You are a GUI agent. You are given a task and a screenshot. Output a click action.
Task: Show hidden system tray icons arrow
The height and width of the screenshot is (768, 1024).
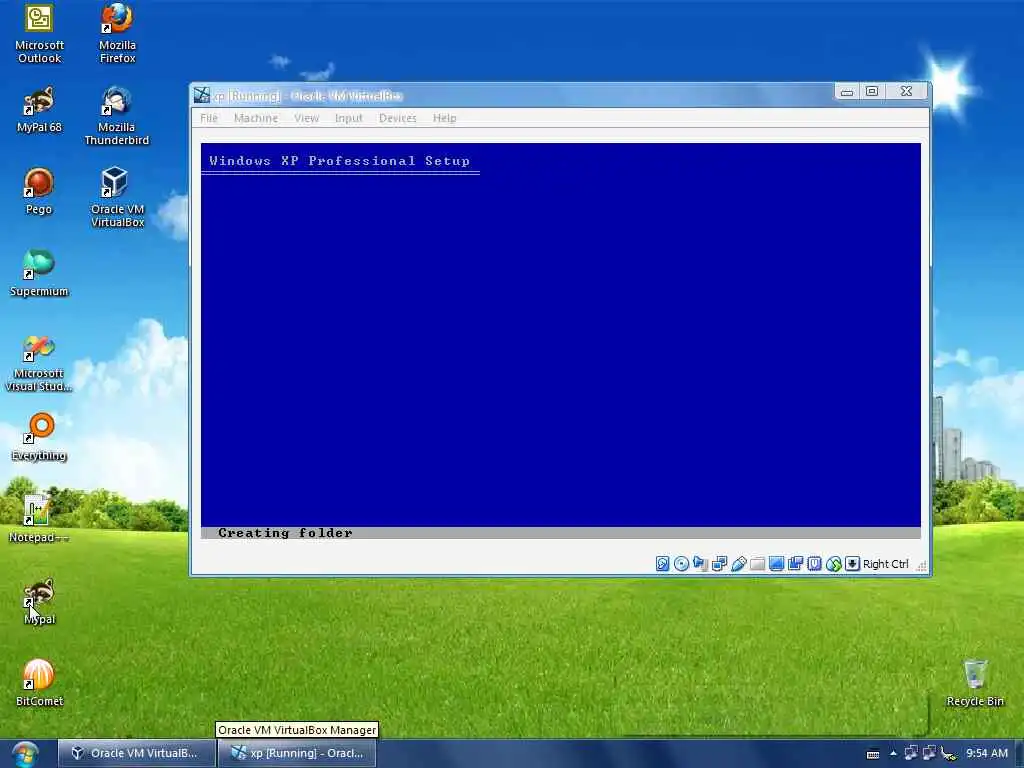tap(893, 753)
